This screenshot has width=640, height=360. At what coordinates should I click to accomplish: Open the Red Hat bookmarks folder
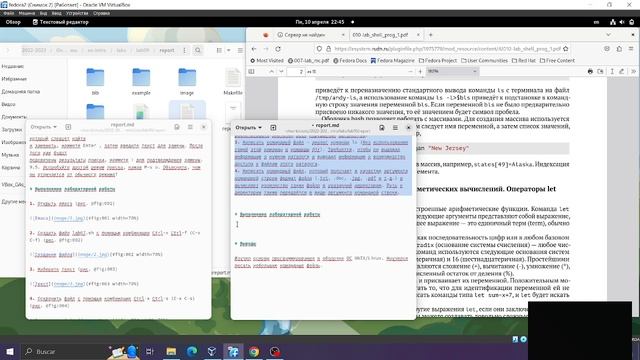pyautogui.click(x=524, y=60)
